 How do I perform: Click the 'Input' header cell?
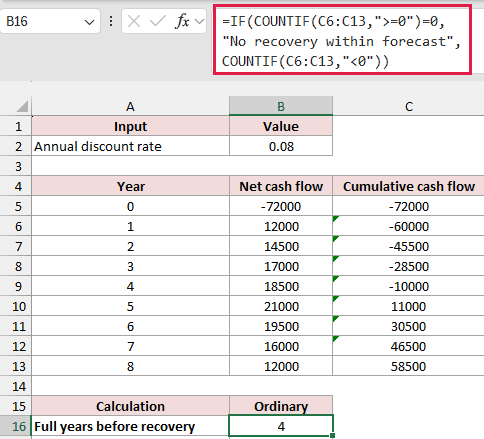(x=130, y=126)
